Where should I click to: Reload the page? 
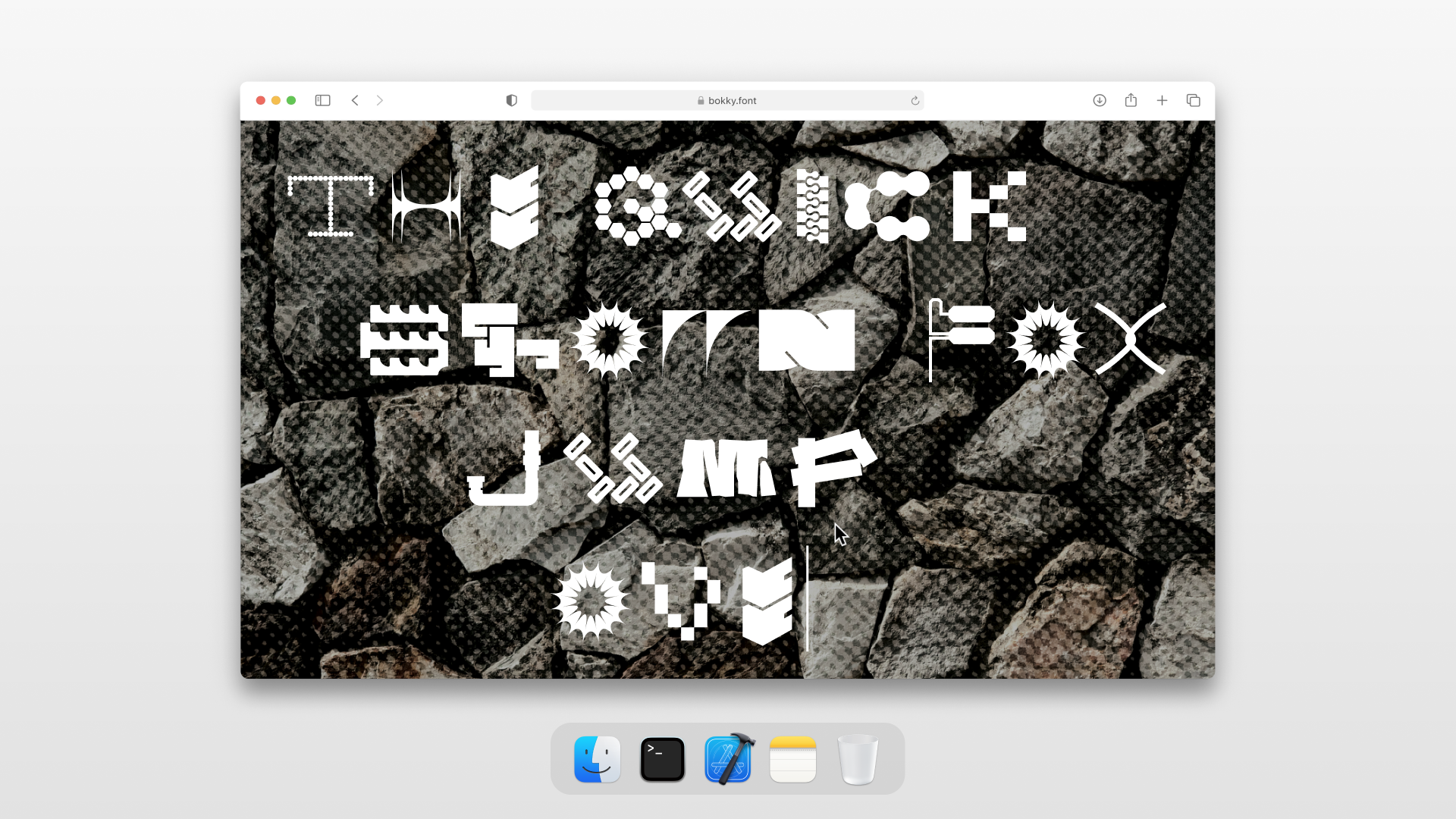915,100
